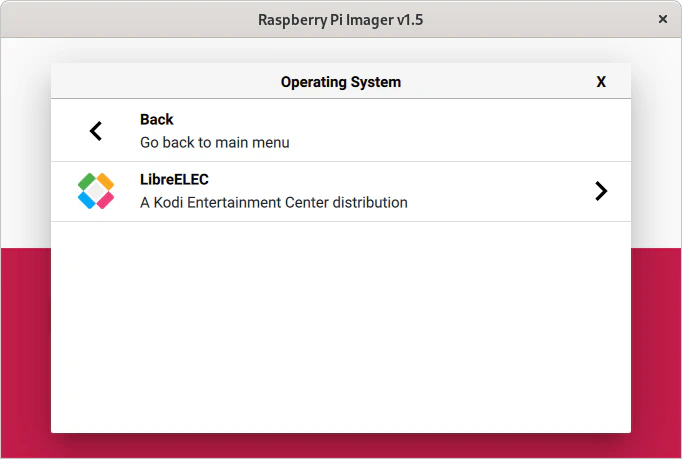The height and width of the screenshot is (459, 682).
Task: Click the colorful LibreELEC logo icon
Action: pyautogui.click(x=96, y=191)
